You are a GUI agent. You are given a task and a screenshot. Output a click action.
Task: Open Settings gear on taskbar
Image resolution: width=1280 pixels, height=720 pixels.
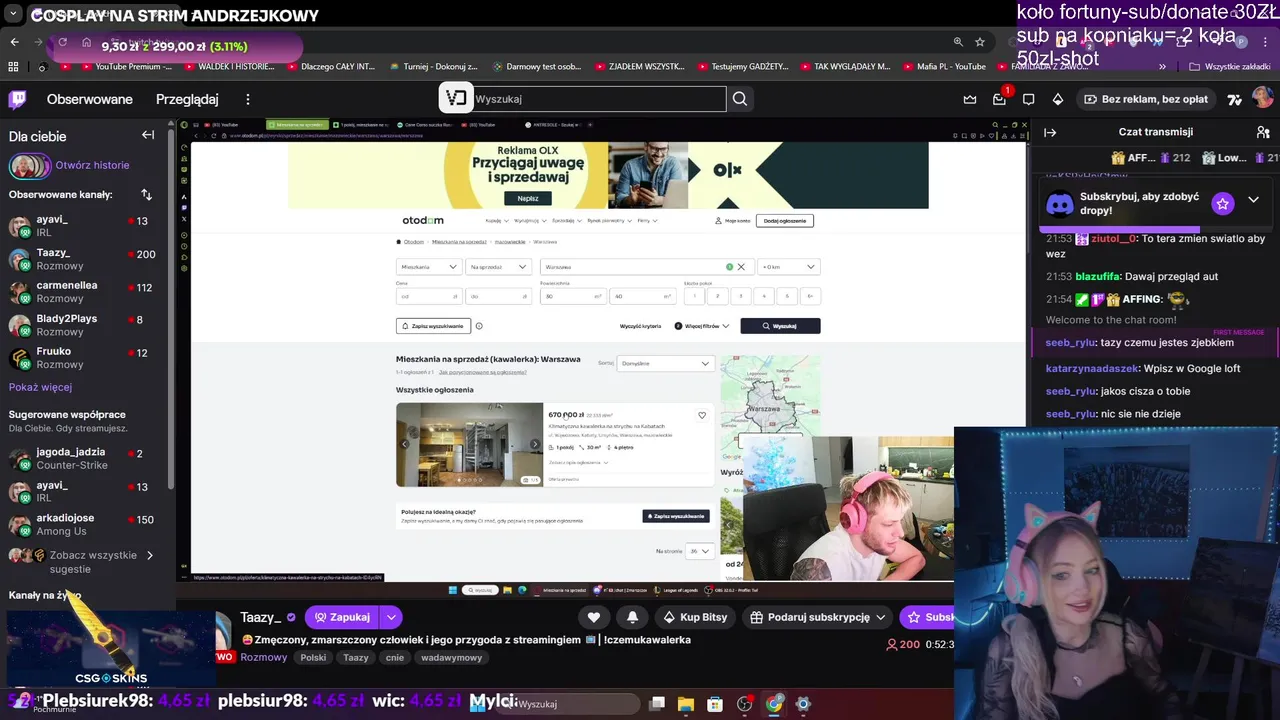[x=803, y=704]
